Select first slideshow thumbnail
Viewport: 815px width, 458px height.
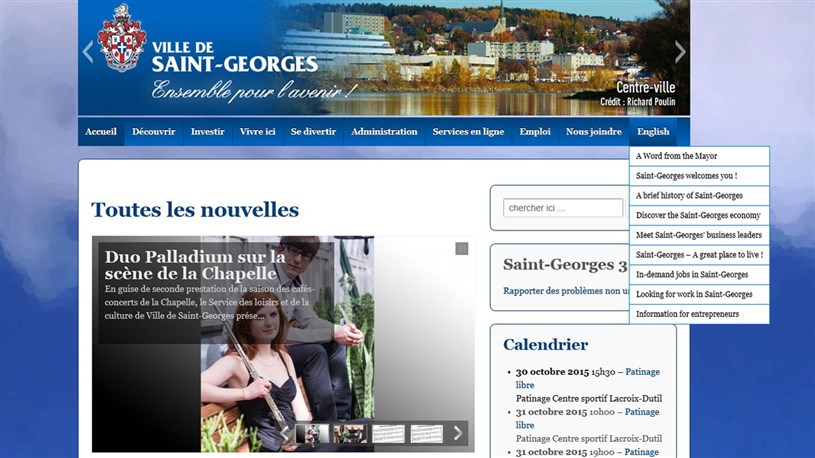312,434
